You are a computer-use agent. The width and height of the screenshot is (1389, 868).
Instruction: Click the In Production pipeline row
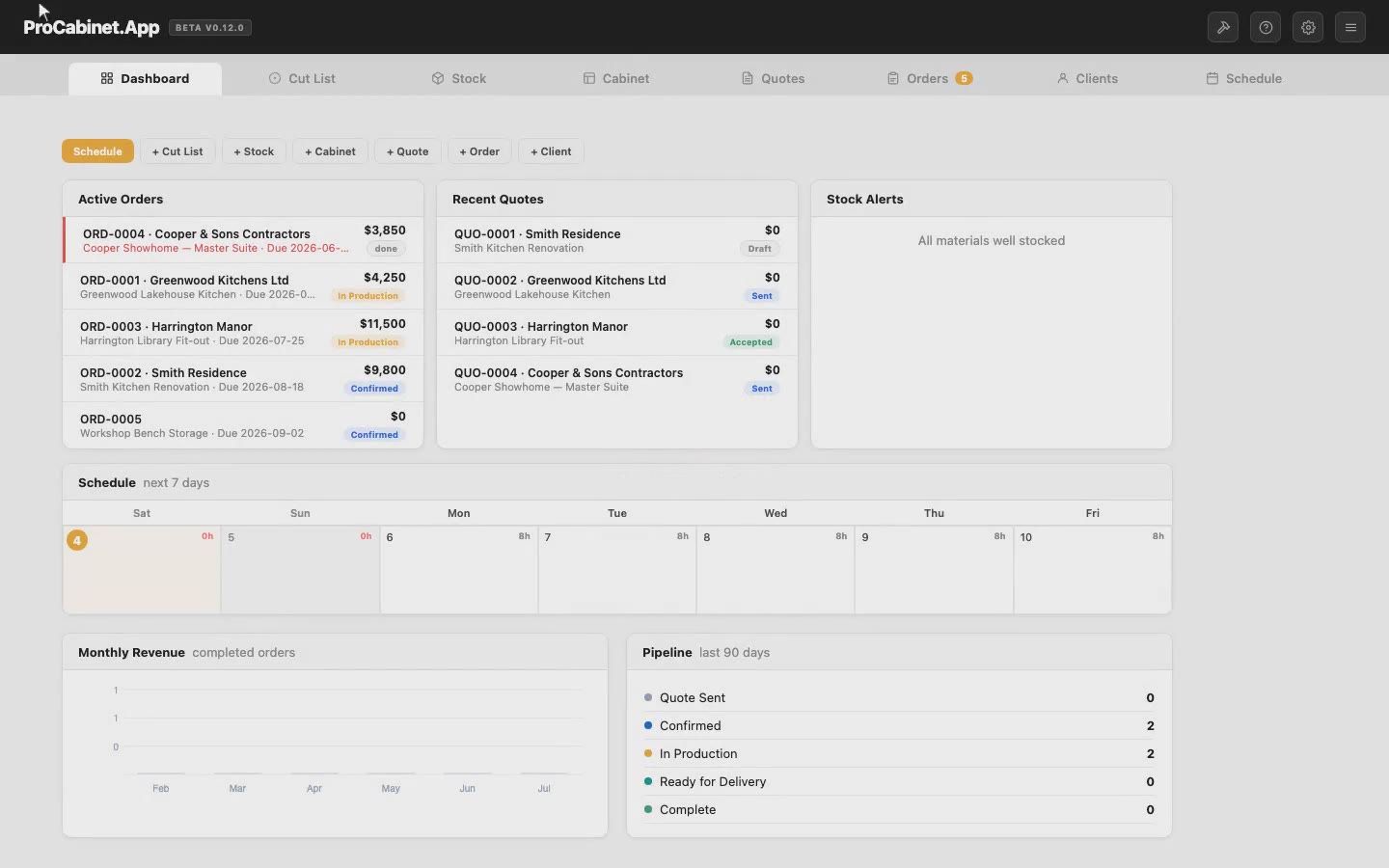coord(899,753)
